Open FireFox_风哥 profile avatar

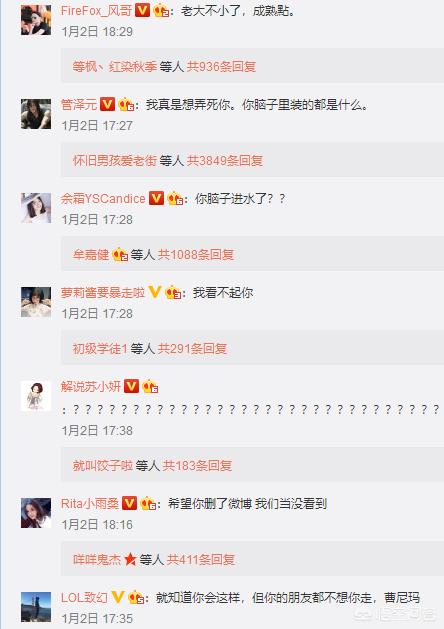(x=36, y=20)
